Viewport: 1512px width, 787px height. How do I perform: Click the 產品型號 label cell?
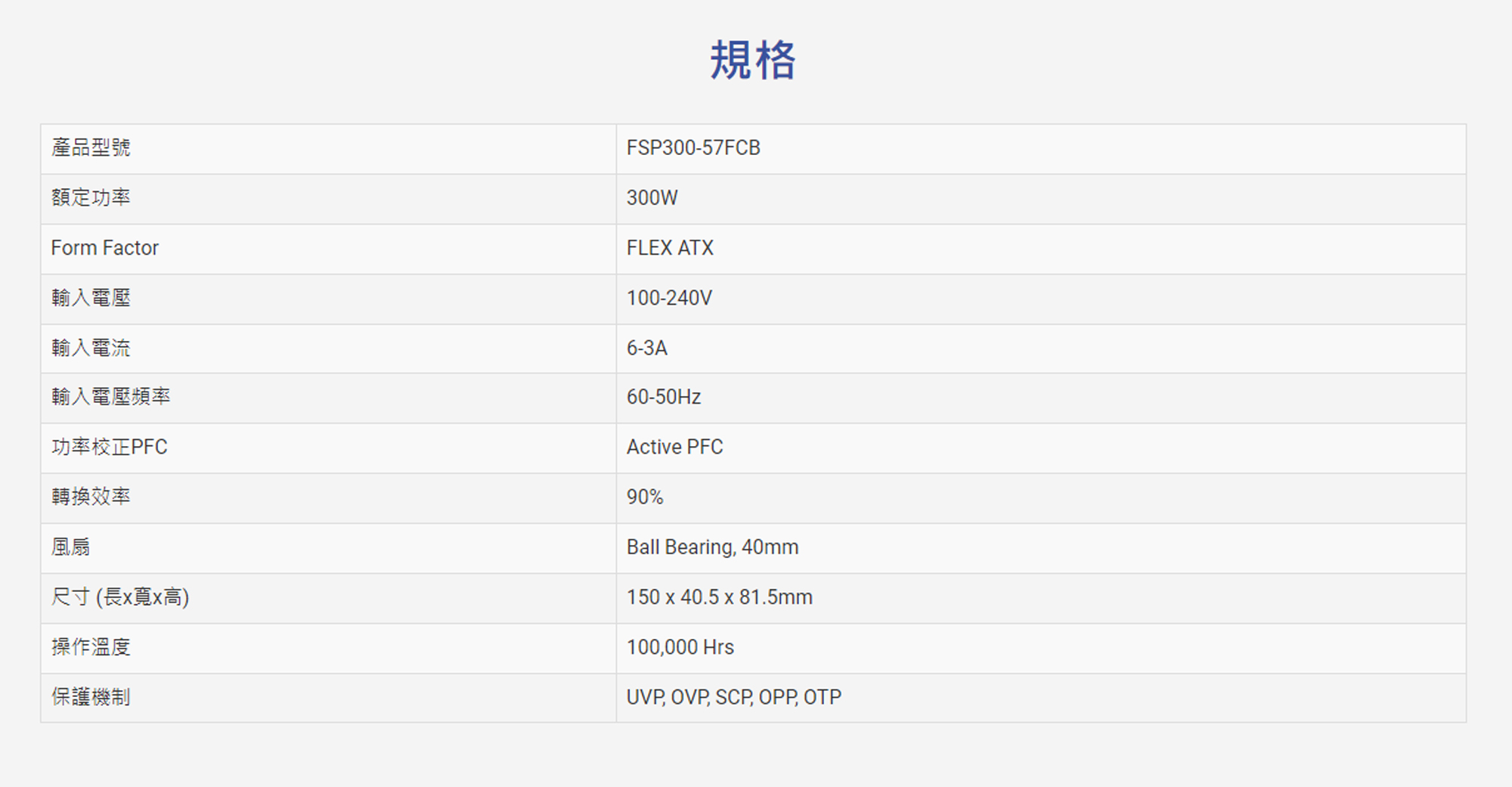pos(91,148)
